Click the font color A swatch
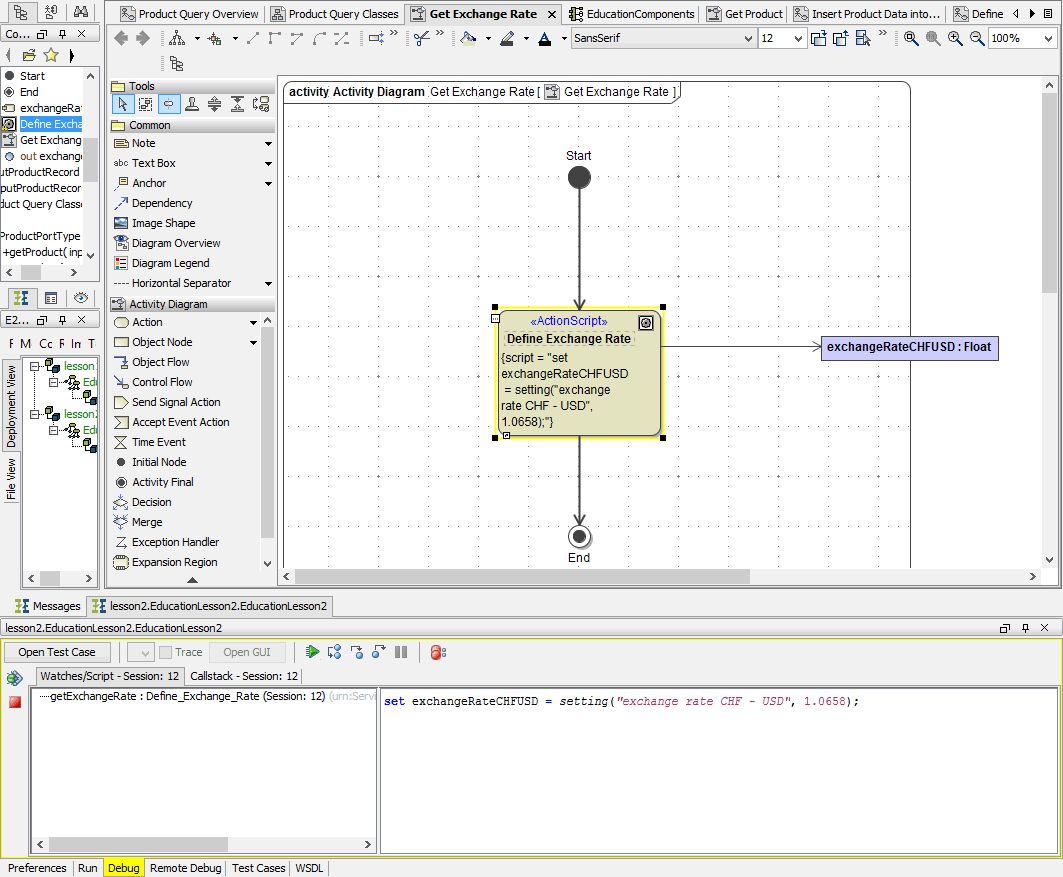The image size is (1063, 877). click(544, 39)
